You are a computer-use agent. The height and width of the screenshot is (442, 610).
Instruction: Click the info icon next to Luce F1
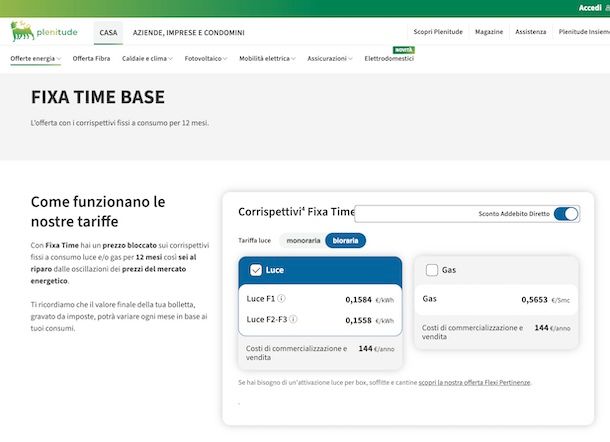coord(281,298)
